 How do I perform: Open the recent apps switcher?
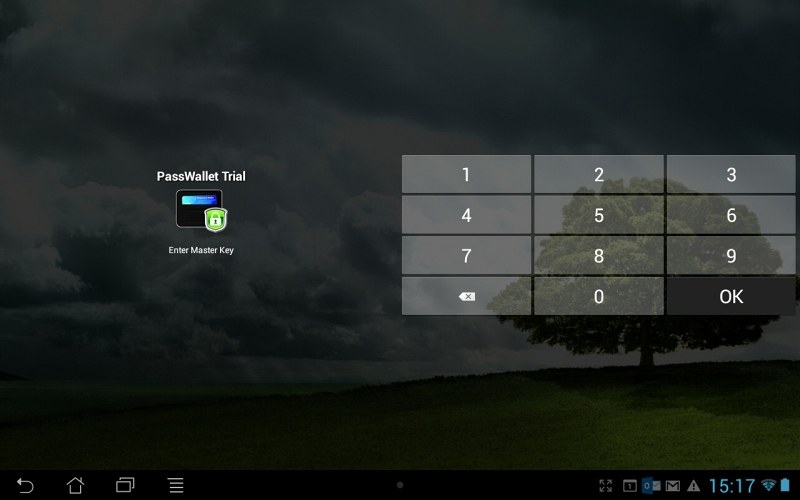pyautogui.click(x=125, y=485)
